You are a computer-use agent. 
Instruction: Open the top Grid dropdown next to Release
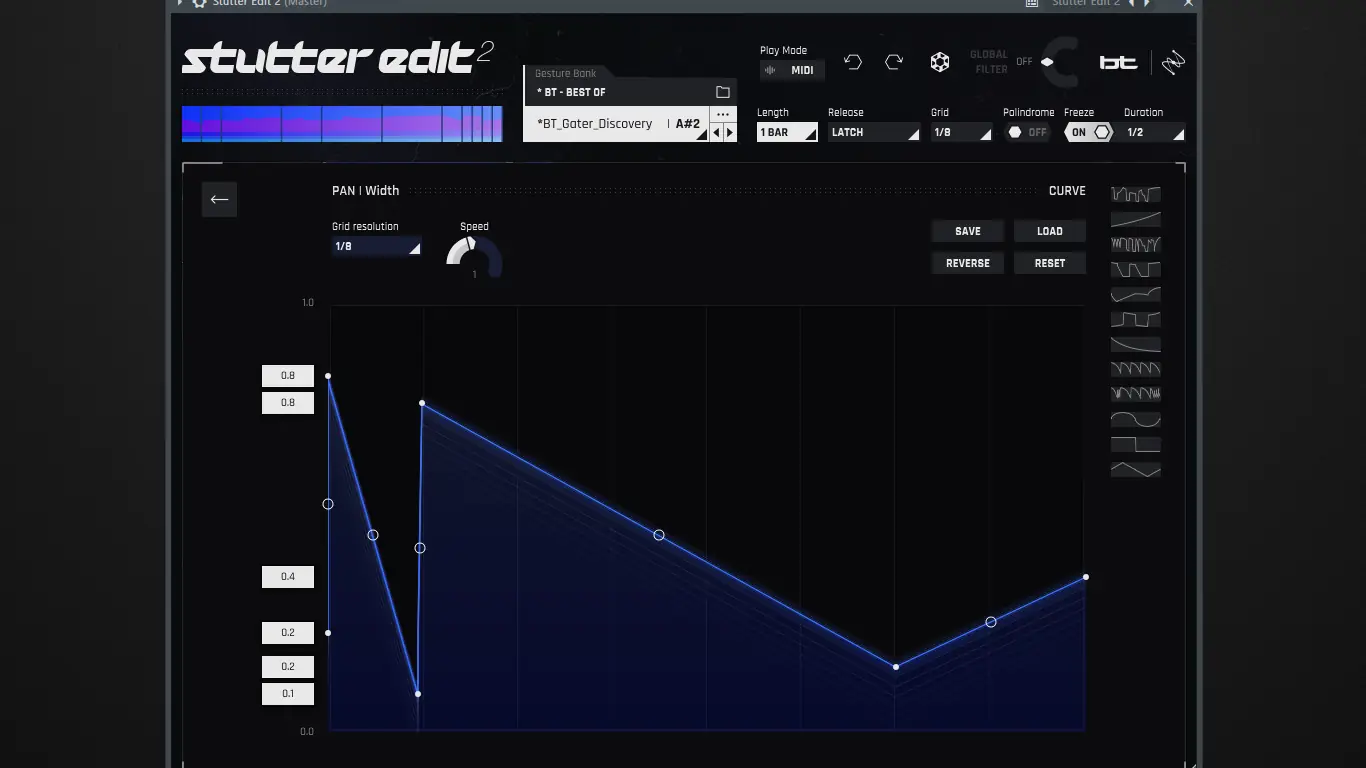pos(961,132)
